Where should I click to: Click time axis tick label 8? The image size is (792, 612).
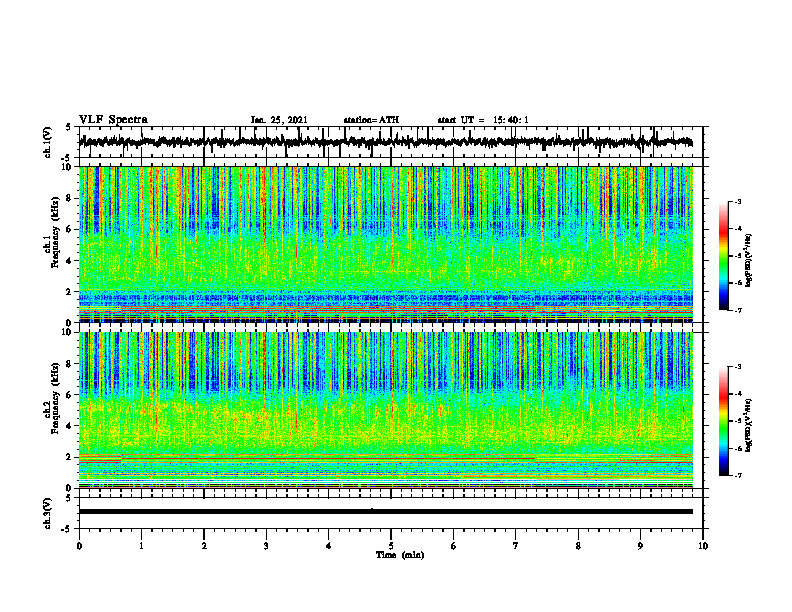(578, 546)
